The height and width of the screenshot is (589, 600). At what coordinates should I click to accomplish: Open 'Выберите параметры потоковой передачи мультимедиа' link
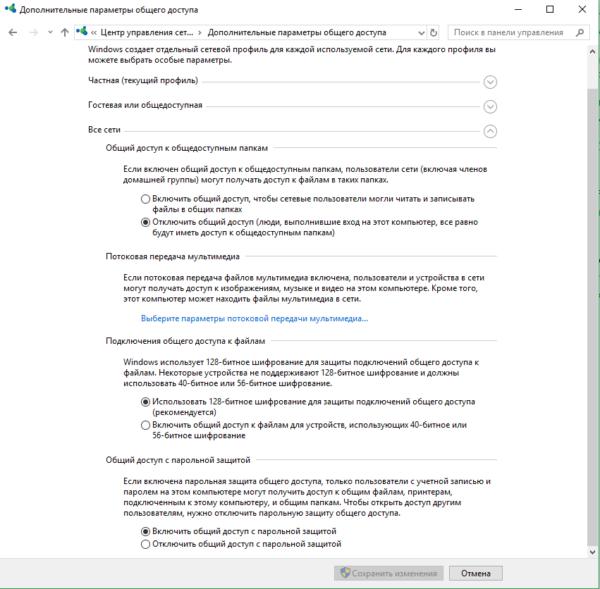(254, 318)
